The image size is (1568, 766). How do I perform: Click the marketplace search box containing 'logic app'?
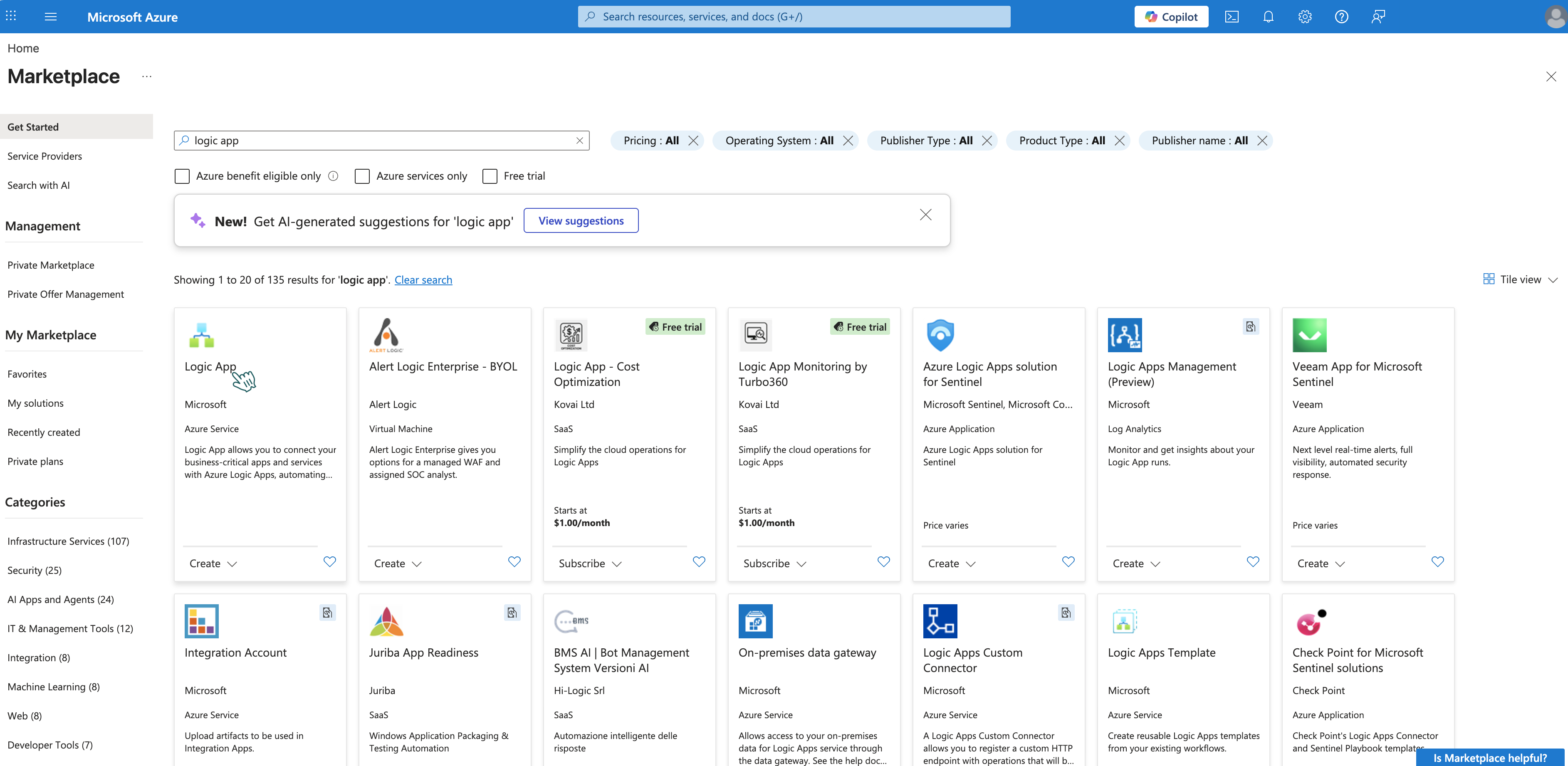[382, 141]
